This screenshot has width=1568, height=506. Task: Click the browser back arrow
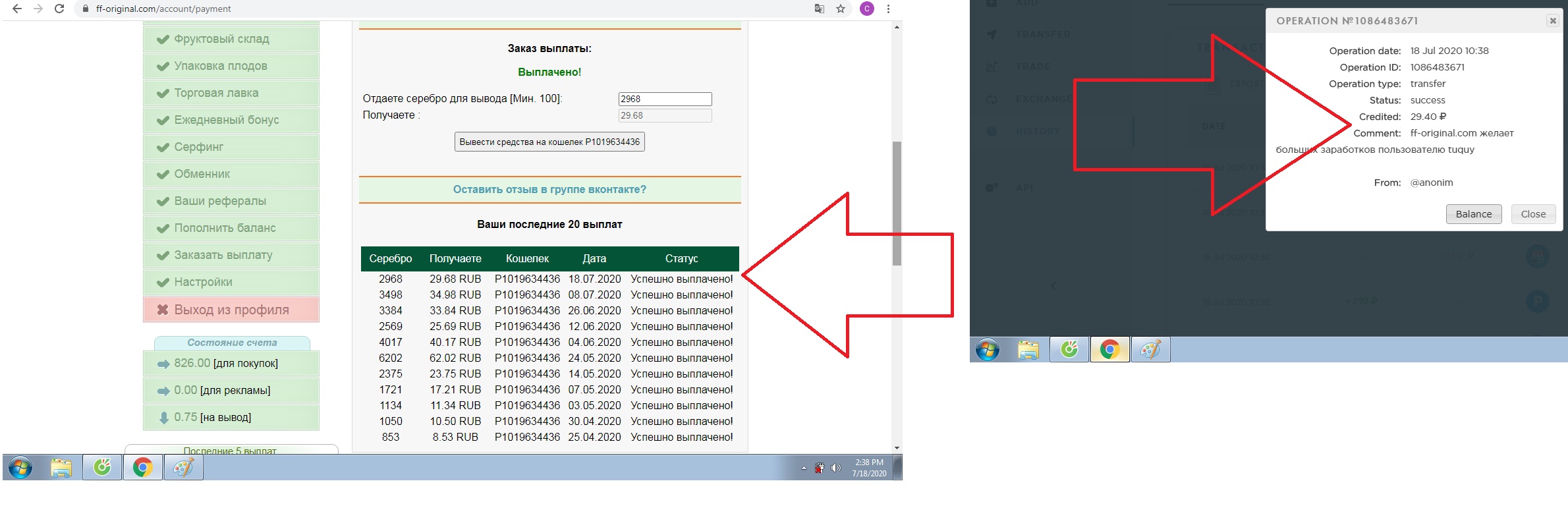17,9
